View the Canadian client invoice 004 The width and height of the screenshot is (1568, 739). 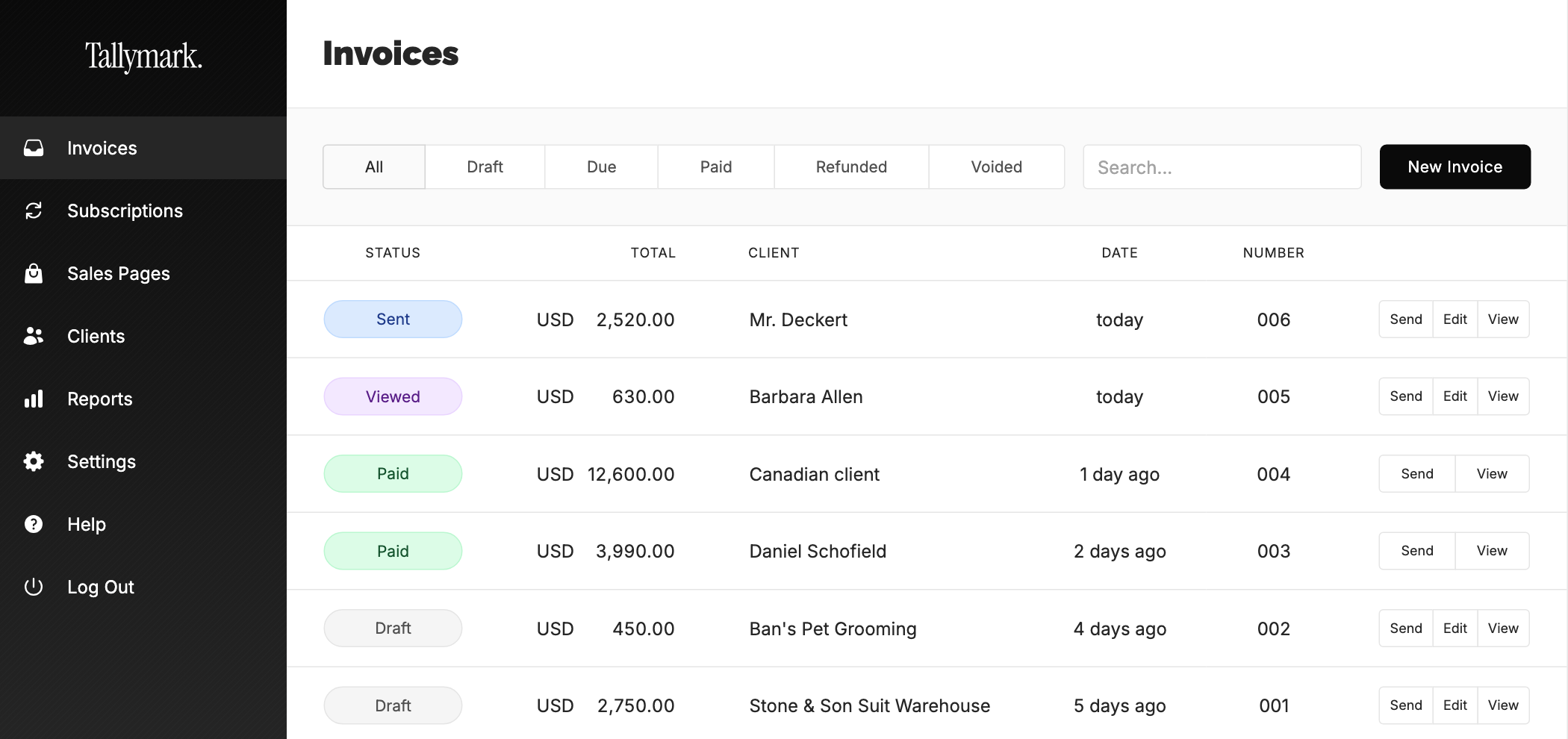point(1492,474)
